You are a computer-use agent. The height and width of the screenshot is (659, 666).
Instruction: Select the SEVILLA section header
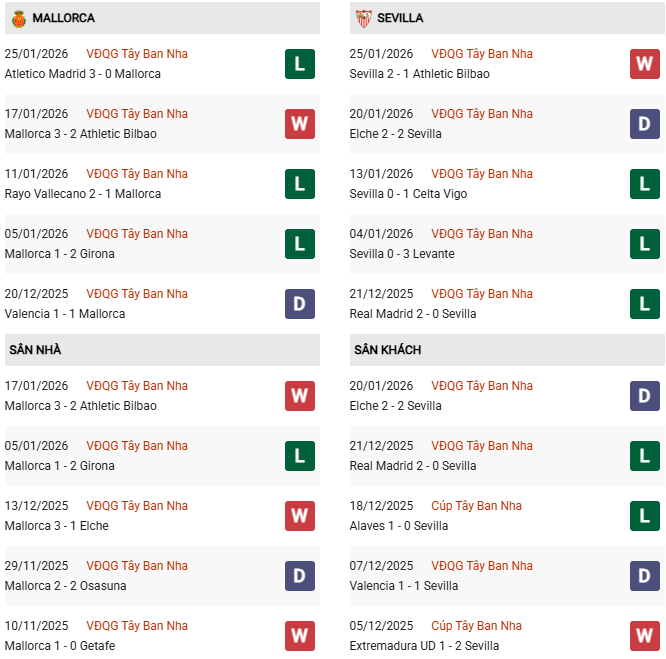[x=401, y=18]
